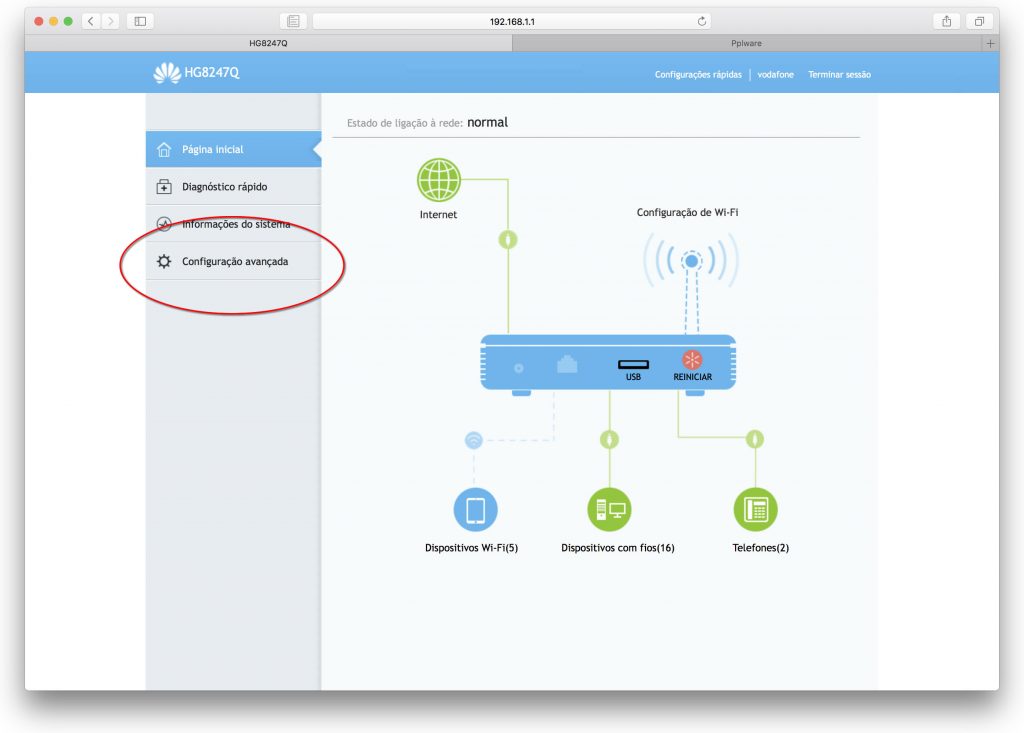The image size is (1024, 733).
Task: Click the Telefones(2) phone icon
Action: point(757,508)
